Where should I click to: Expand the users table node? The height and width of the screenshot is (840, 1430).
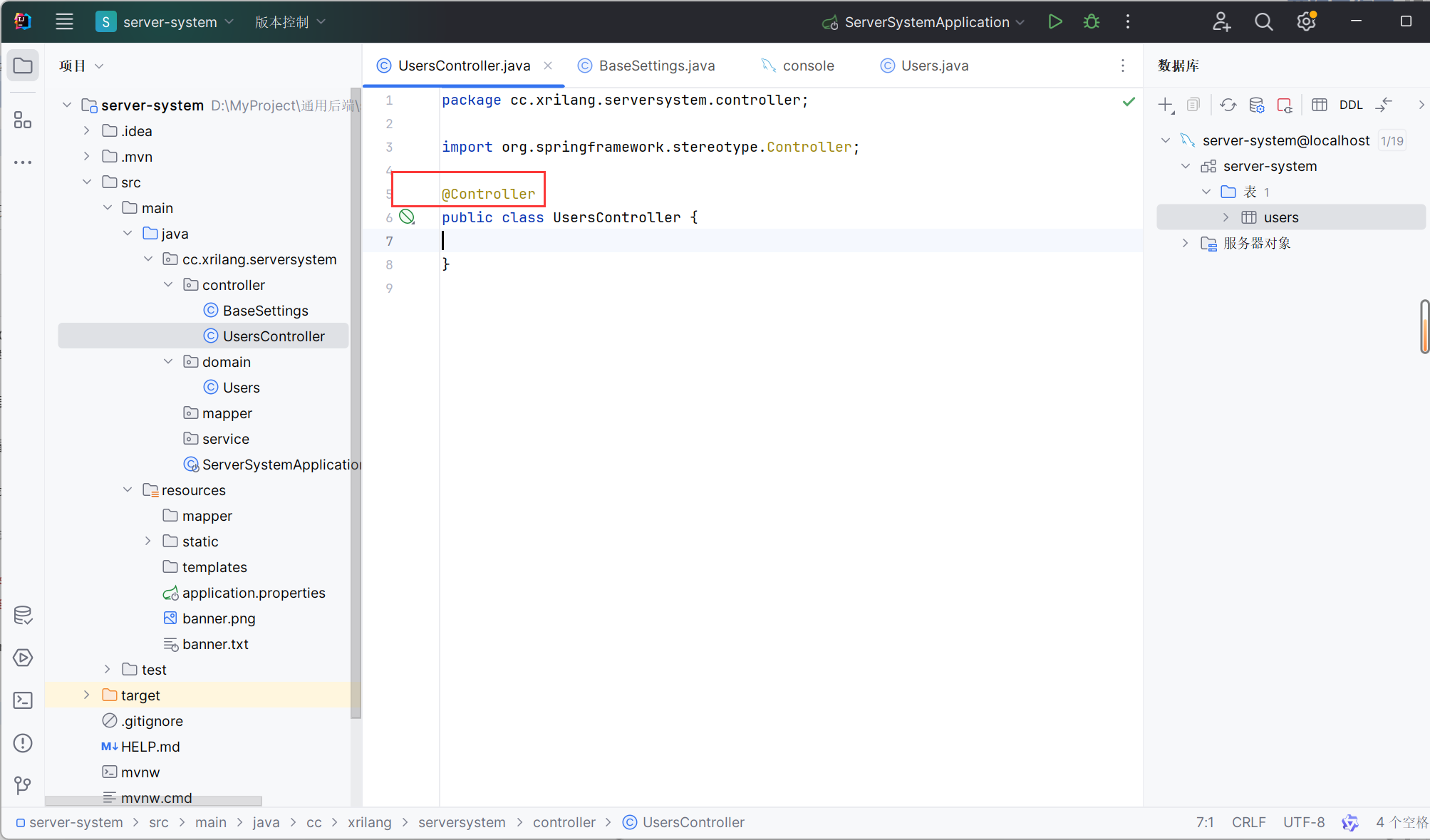pos(1226,217)
